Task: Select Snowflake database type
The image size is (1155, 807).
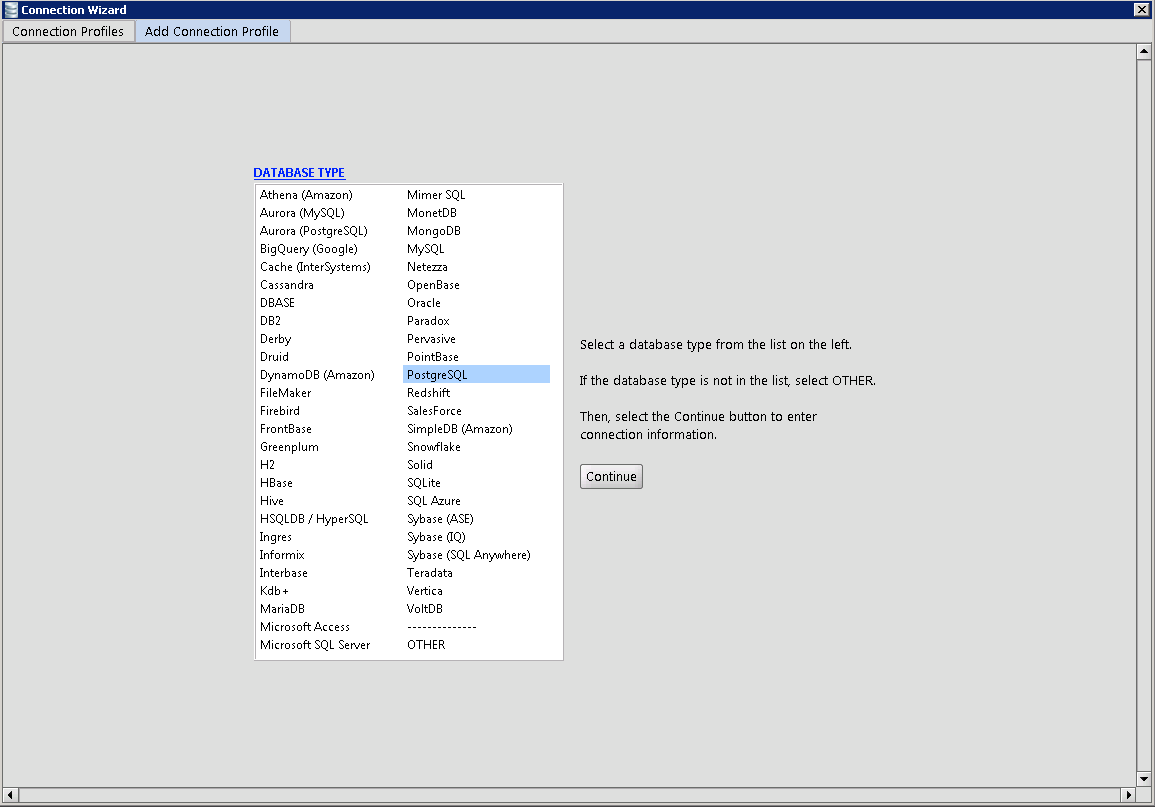Action: pos(434,447)
